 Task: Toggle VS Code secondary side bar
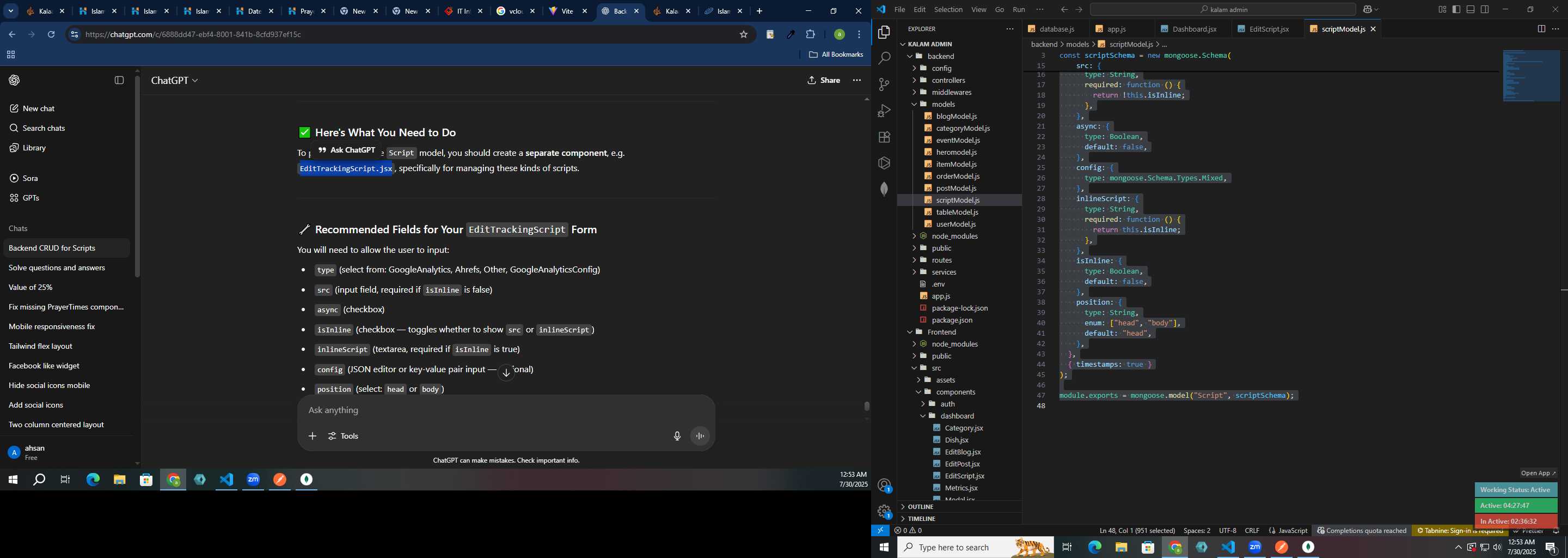click(x=1485, y=9)
